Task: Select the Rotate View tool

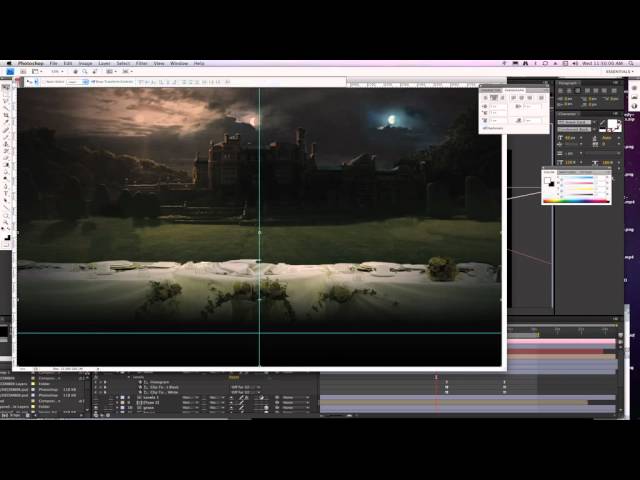Action: coord(94,72)
